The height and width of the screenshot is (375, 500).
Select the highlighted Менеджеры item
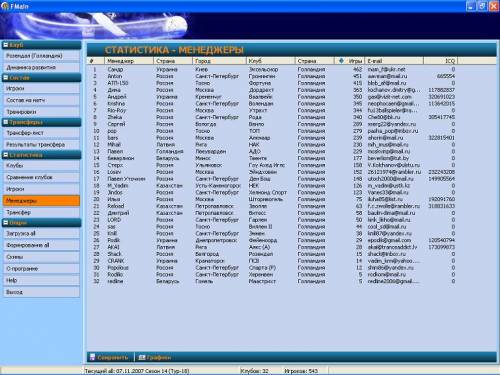41,201
